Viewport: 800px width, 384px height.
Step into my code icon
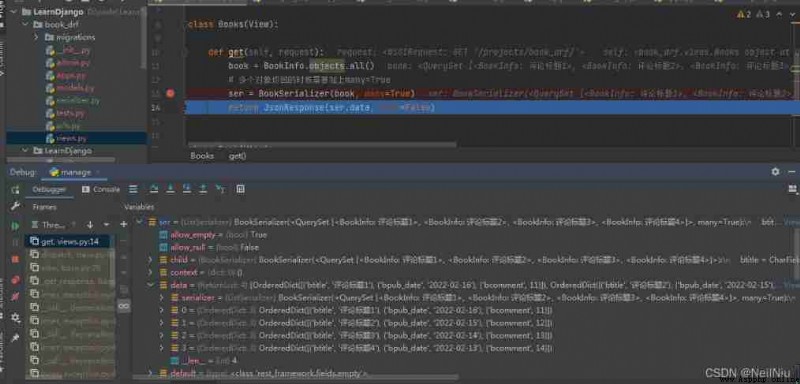point(187,189)
